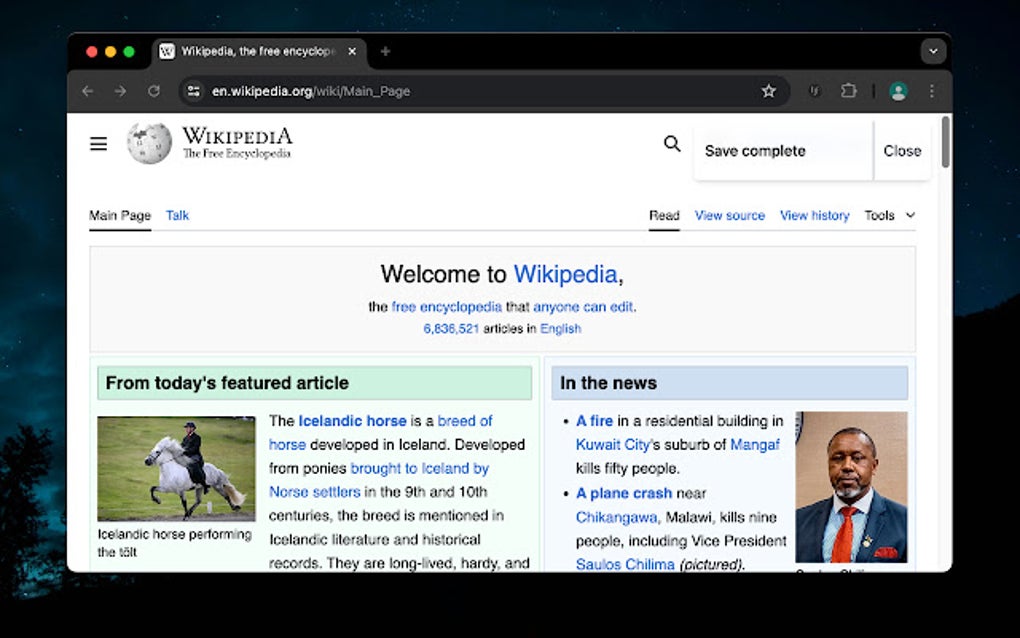The width and height of the screenshot is (1020, 638).
Task: Select the View history menu item
Action: pos(814,215)
